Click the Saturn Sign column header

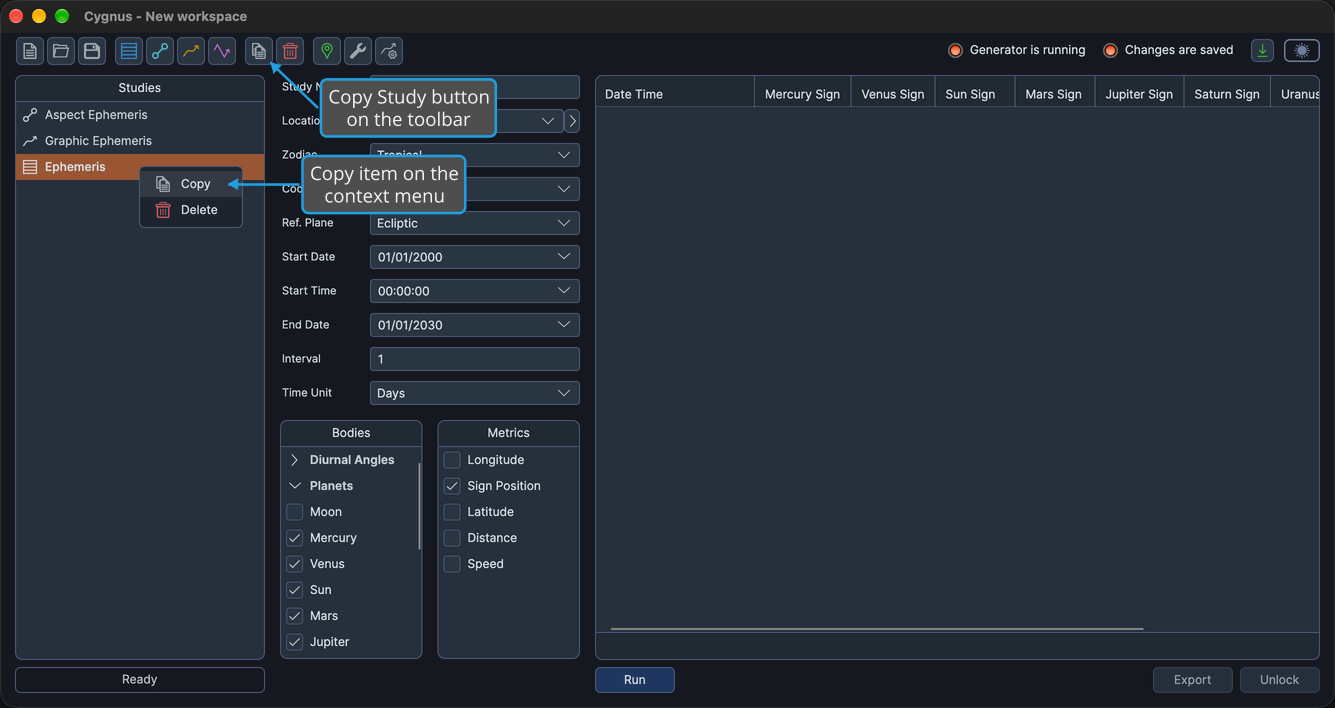point(1227,94)
